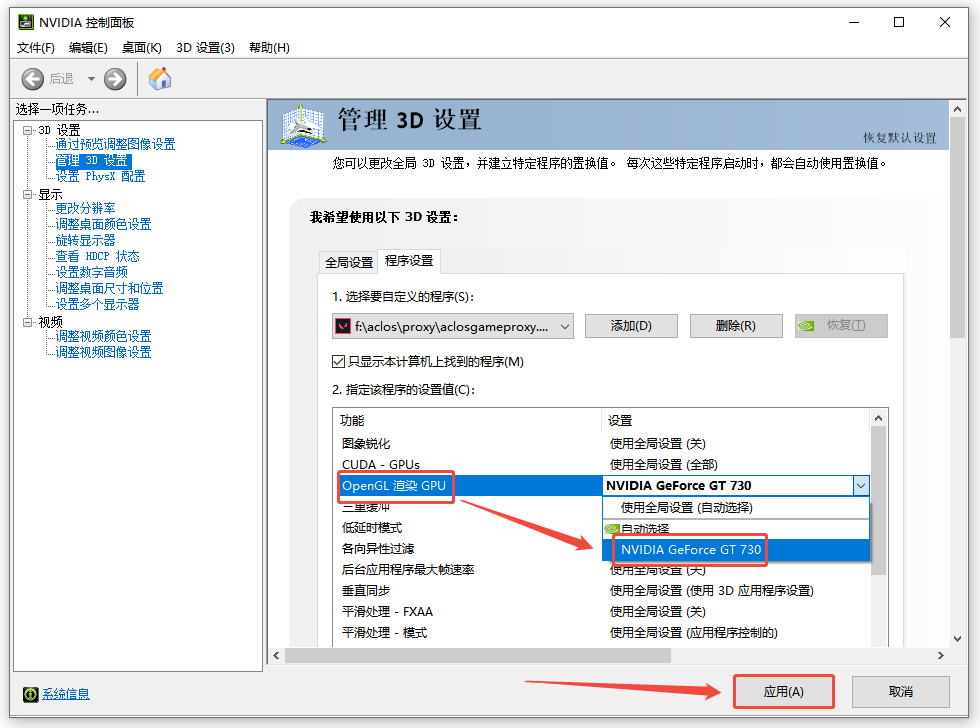Select the 各向异性过滤 feature row

tap(468, 549)
